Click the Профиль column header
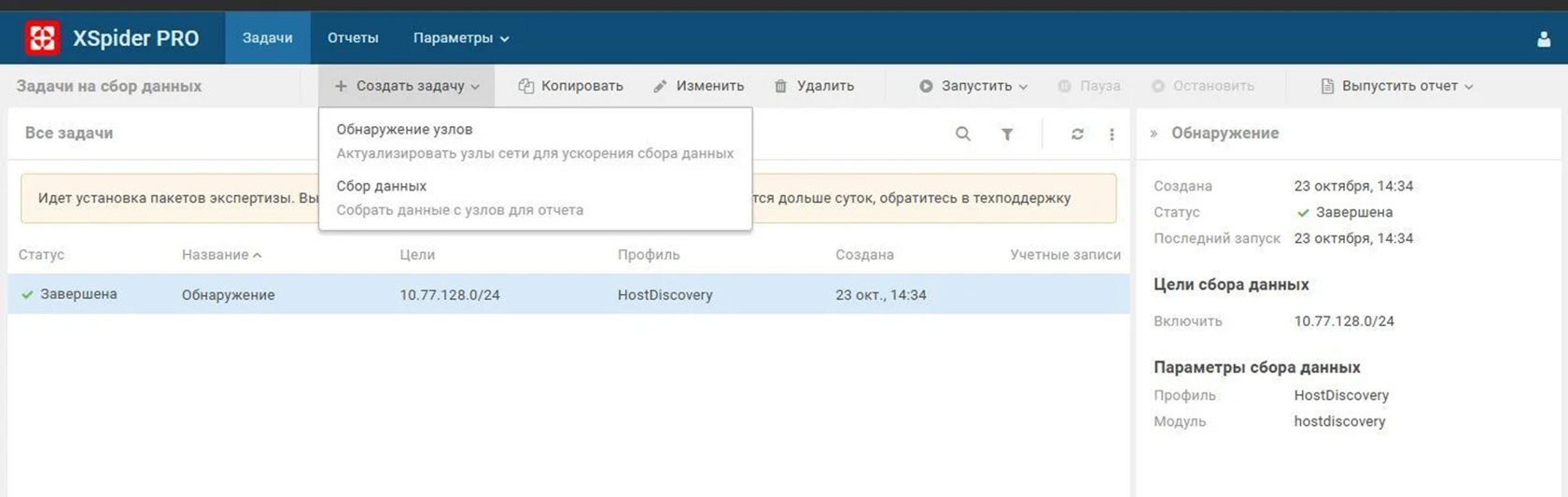The height and width of the screenshot is (497, 1568). point(649,254)
